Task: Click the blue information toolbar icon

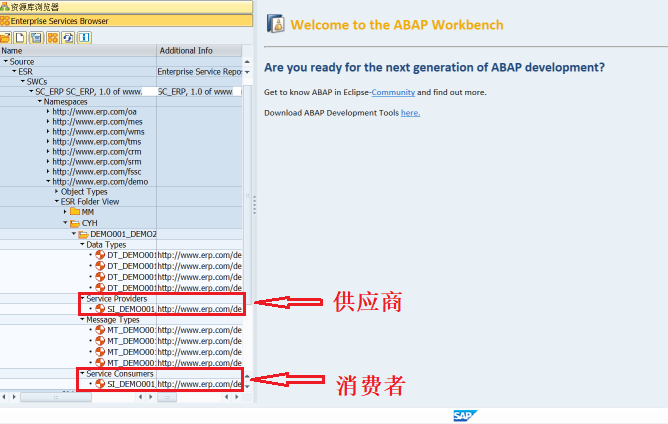Action: (84, 38)
